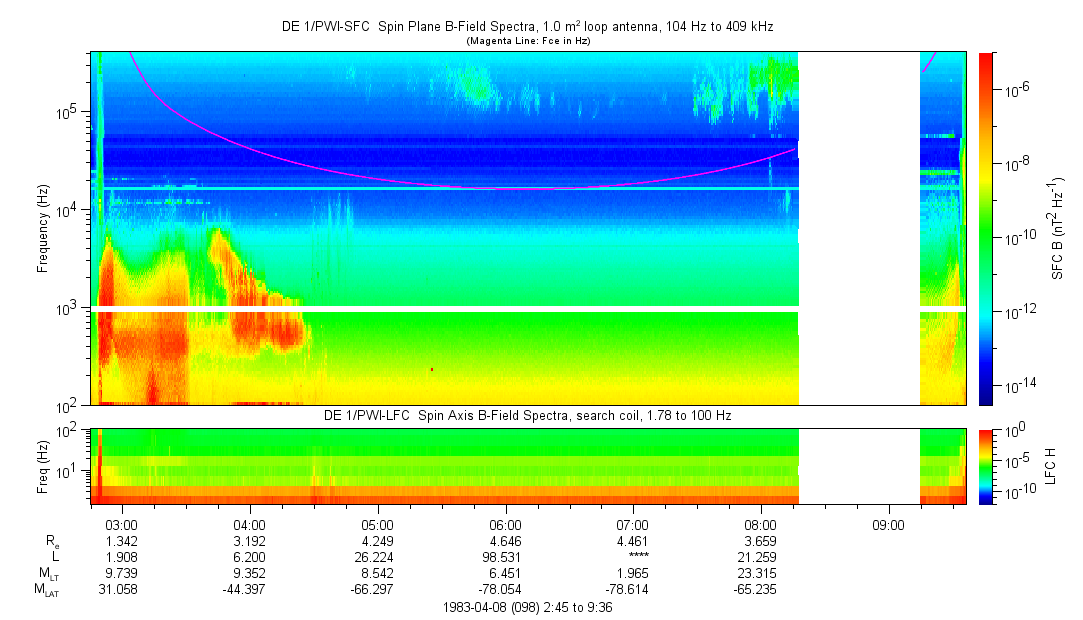The image size is (1083, 620).
Task: Click the 10^3 tick label on the frequency axis
Action: click(70, 309)
